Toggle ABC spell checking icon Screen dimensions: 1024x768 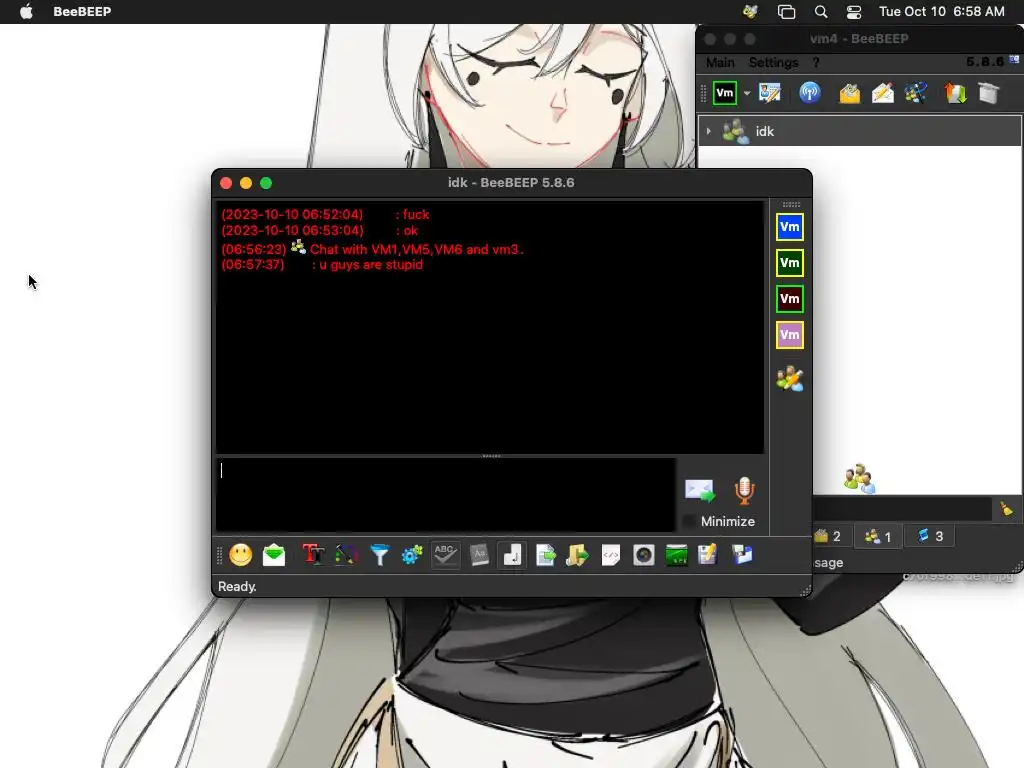pos(445,555)
